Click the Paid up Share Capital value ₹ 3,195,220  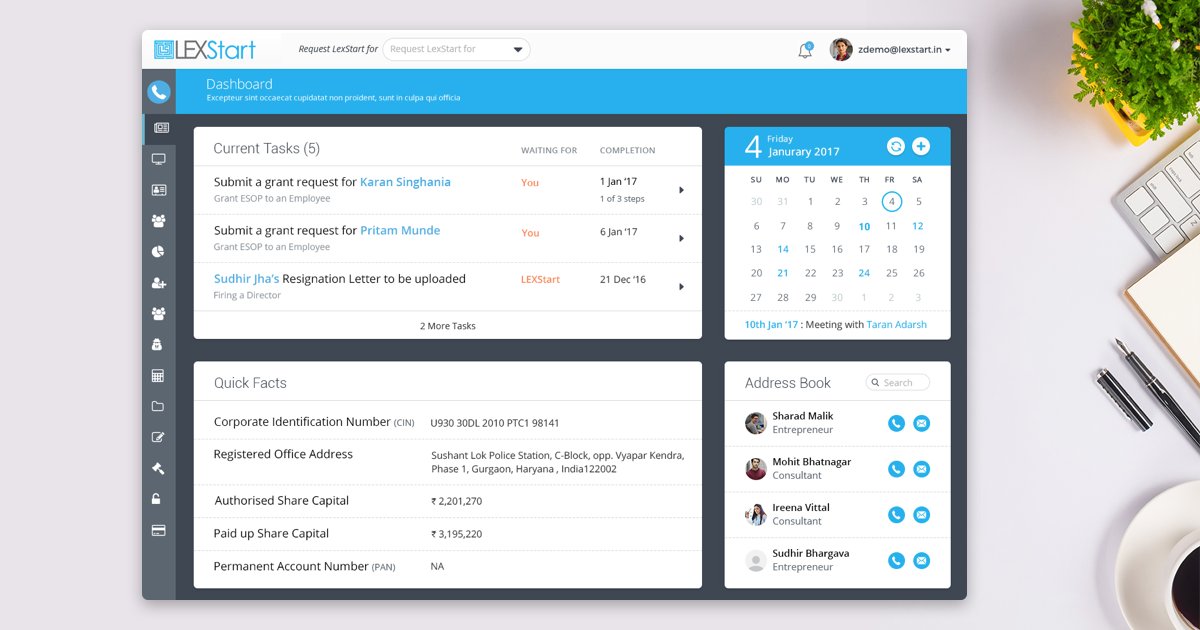click(x=456, y=534)
